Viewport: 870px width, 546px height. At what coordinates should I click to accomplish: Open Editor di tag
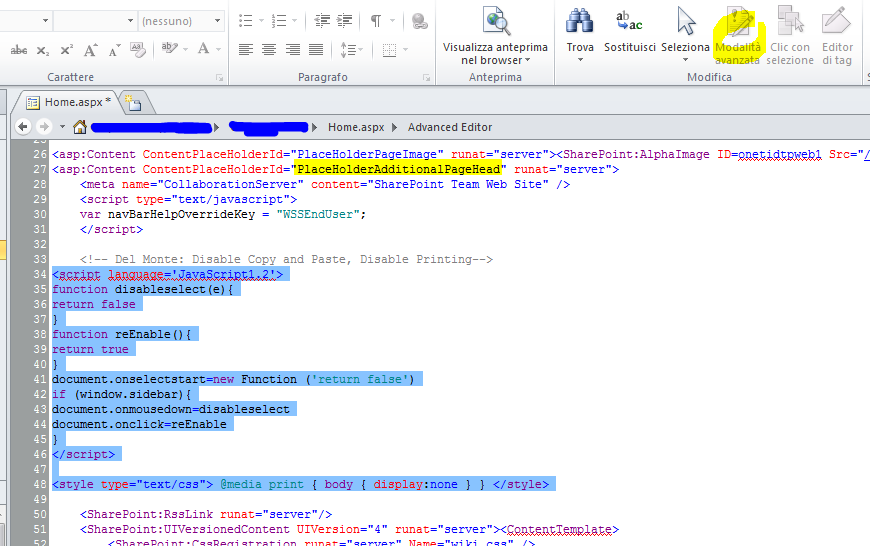click(837, 36)
